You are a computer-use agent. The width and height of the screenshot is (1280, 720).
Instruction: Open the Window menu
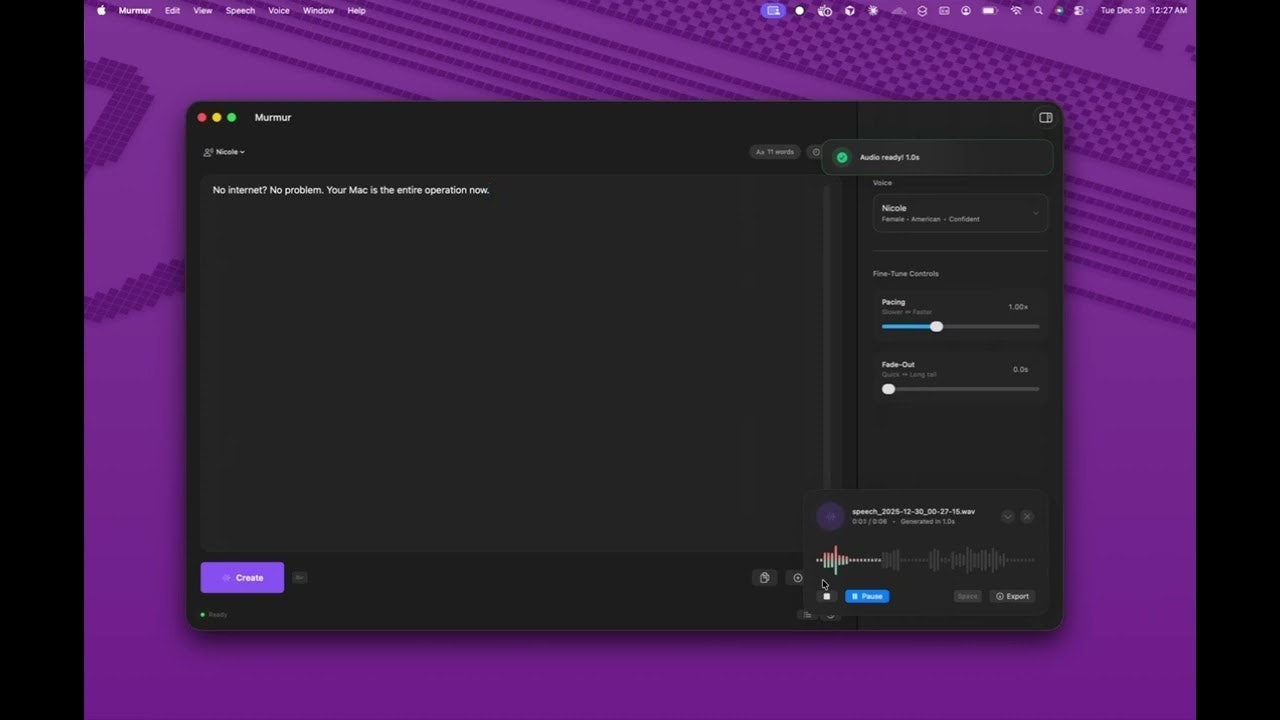pos(318,10)
